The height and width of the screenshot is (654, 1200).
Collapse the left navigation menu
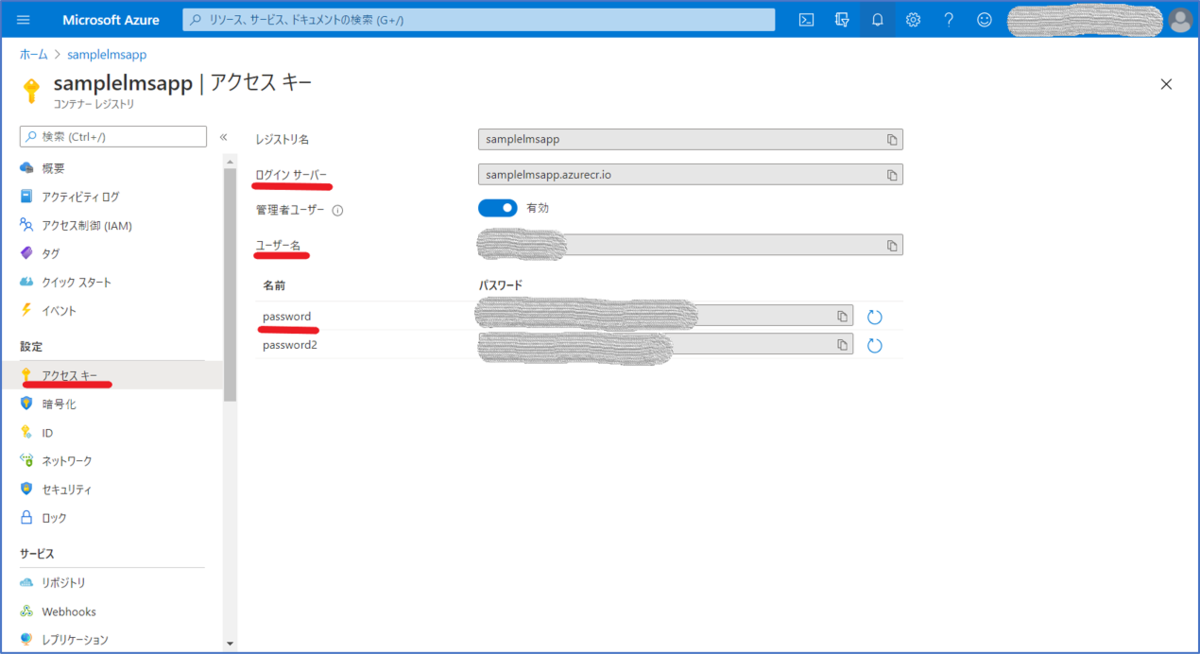224,137
